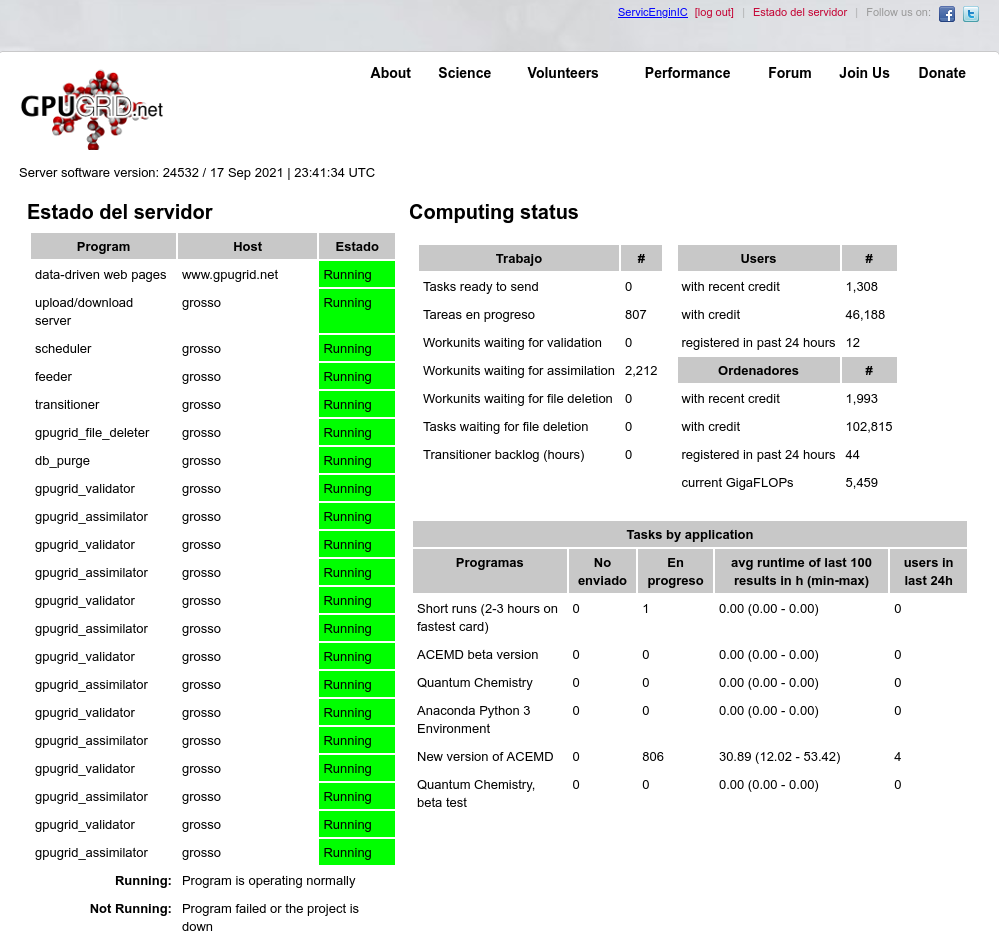The image size is (999, 939).
Task: Go to the Forum page
Action: tap(789, 73)
